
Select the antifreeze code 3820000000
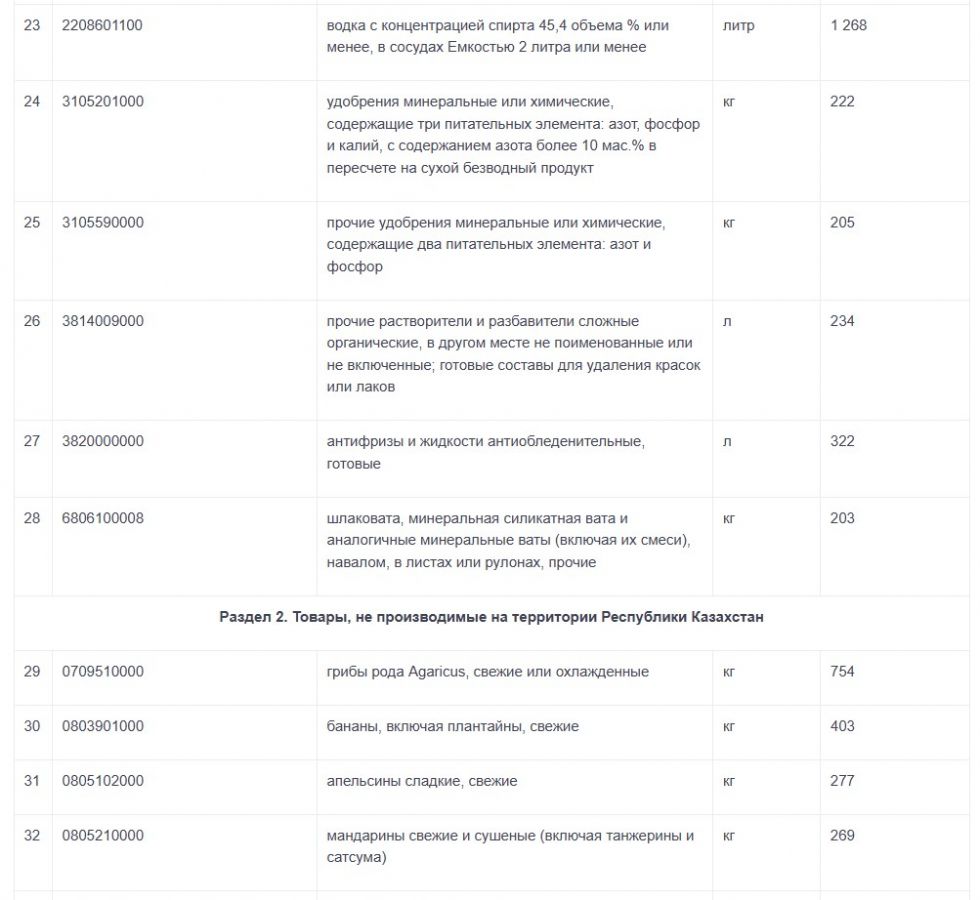coord(102,440)
